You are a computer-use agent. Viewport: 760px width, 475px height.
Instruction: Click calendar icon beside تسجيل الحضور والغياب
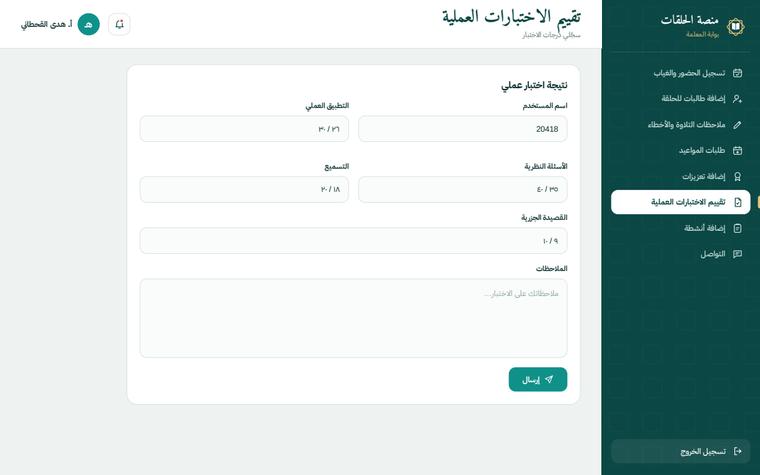point(737,73)
